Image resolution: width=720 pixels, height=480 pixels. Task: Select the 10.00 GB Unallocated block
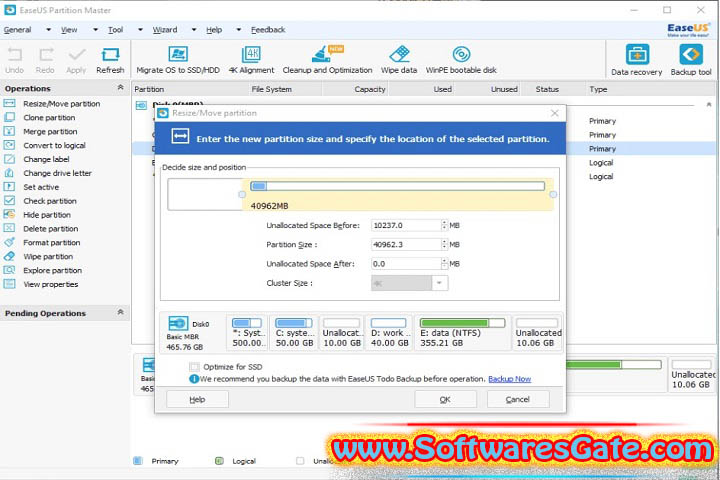pos(342,333)
